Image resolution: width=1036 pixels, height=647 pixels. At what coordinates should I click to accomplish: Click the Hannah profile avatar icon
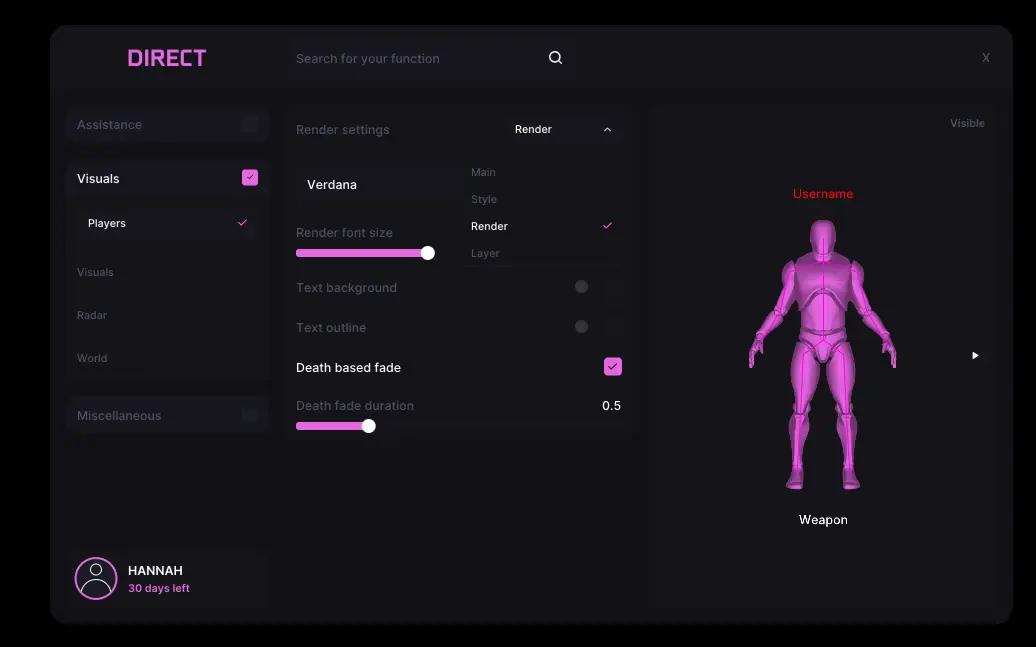coord(96,578)
